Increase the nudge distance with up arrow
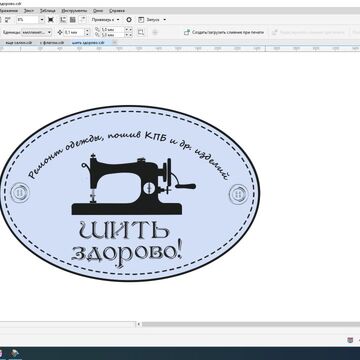Image resolution: width=360 pixels, height=360 pixels. click(x=87, y=30)
